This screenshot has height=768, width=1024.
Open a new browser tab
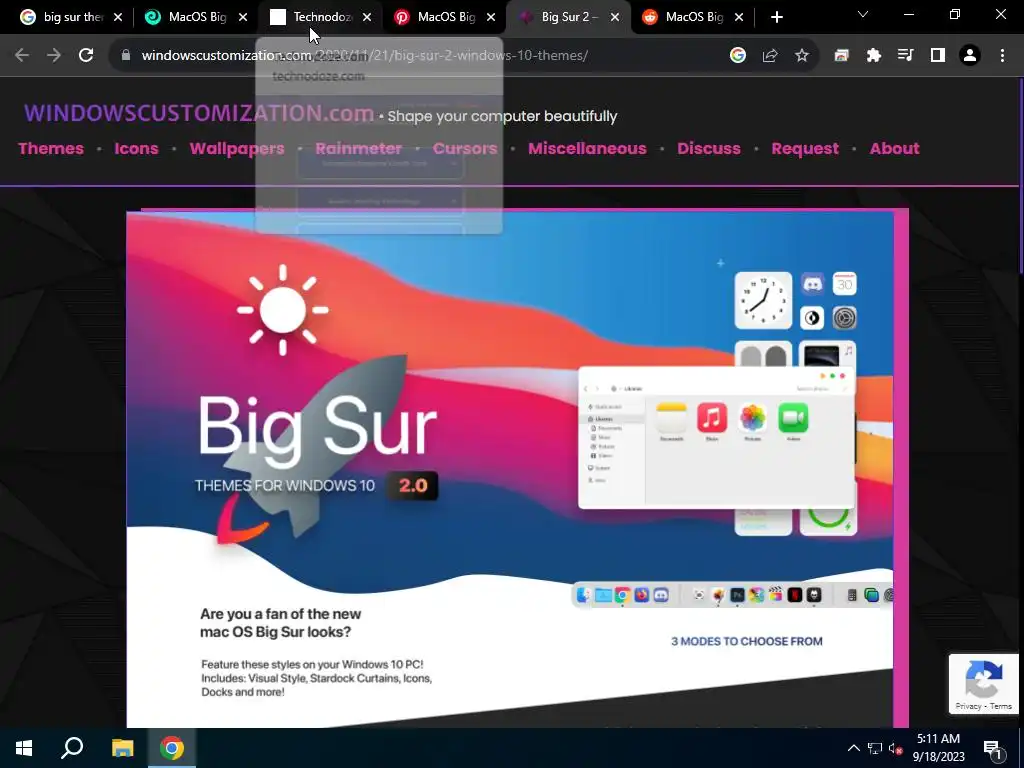776,17
